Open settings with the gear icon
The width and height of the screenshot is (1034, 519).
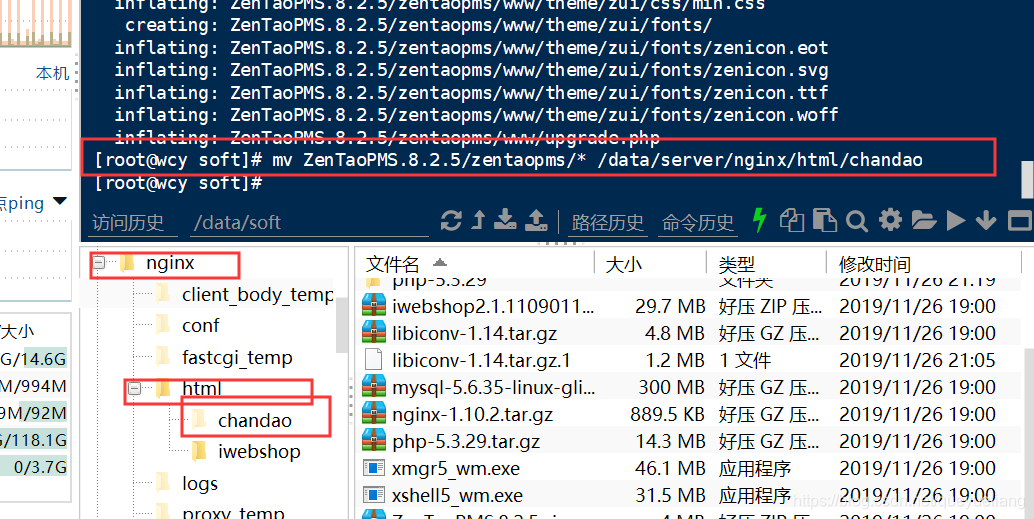pyautogui.click(x=890, y=220)
